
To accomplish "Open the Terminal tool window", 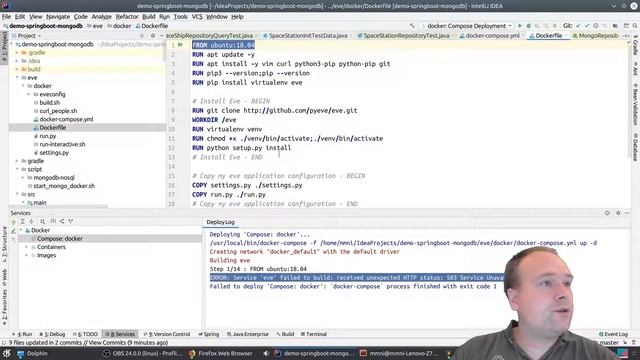I will 313,334.
